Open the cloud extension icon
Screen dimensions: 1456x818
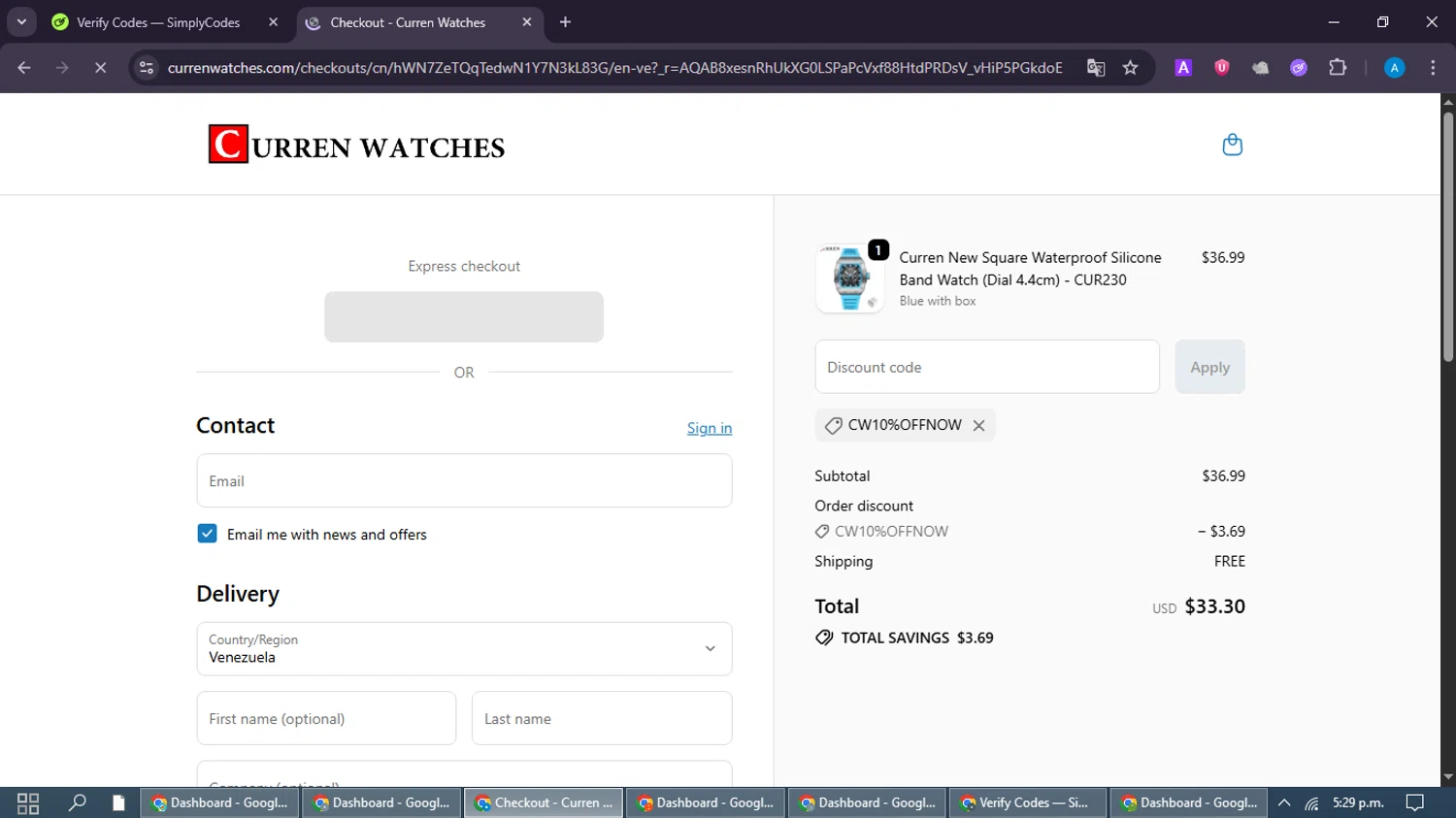click(1260, 68)
